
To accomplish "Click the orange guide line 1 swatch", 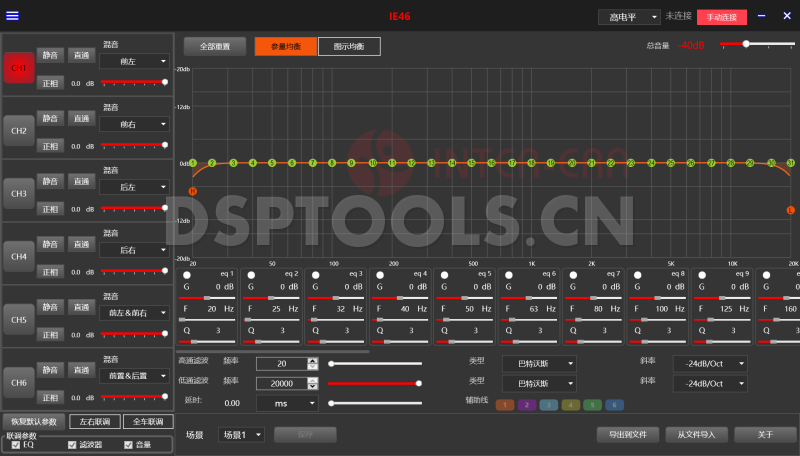I will [x=504, y=405].
